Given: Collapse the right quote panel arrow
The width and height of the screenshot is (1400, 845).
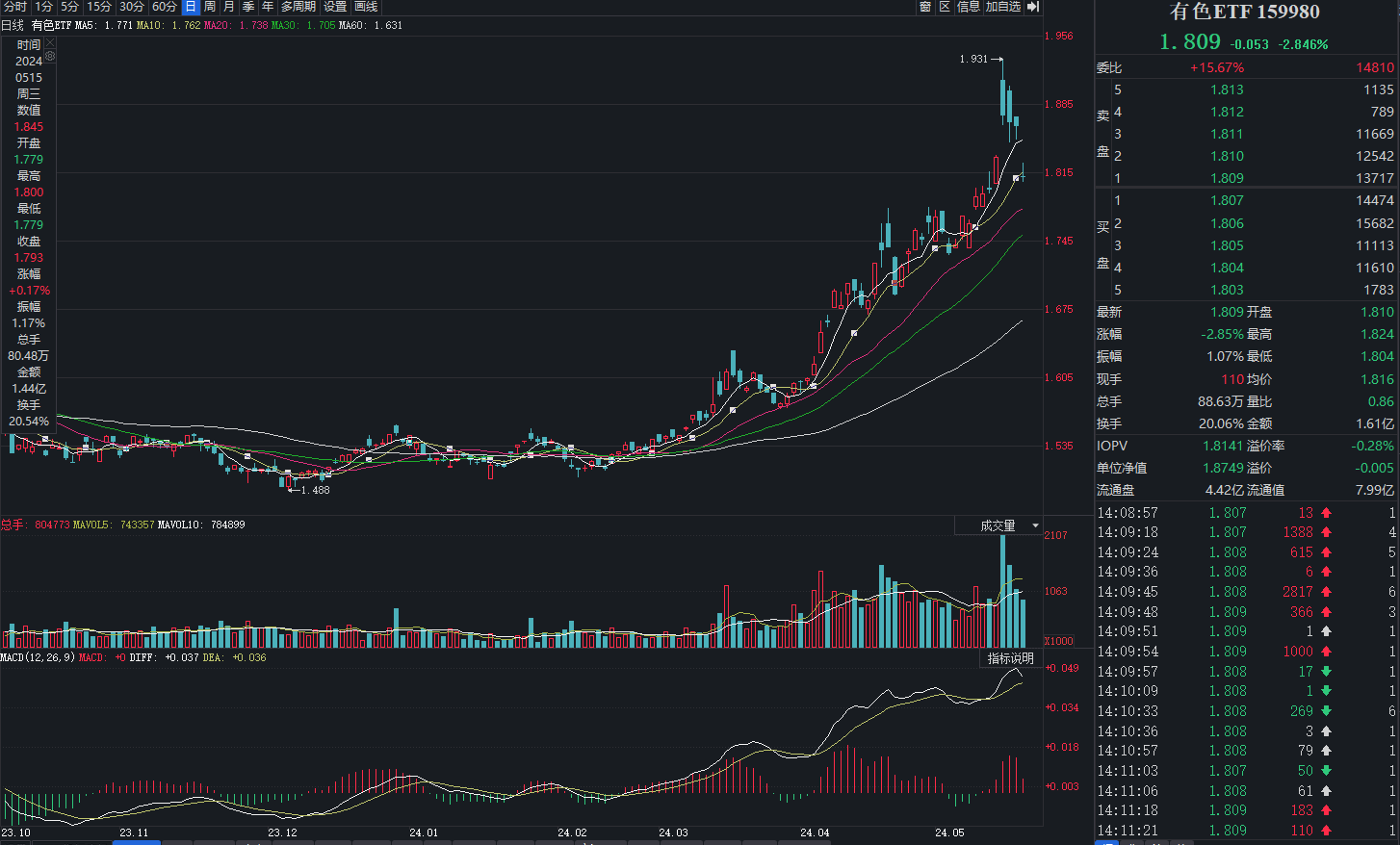Looking at the screenshot, I should 1033,7.
